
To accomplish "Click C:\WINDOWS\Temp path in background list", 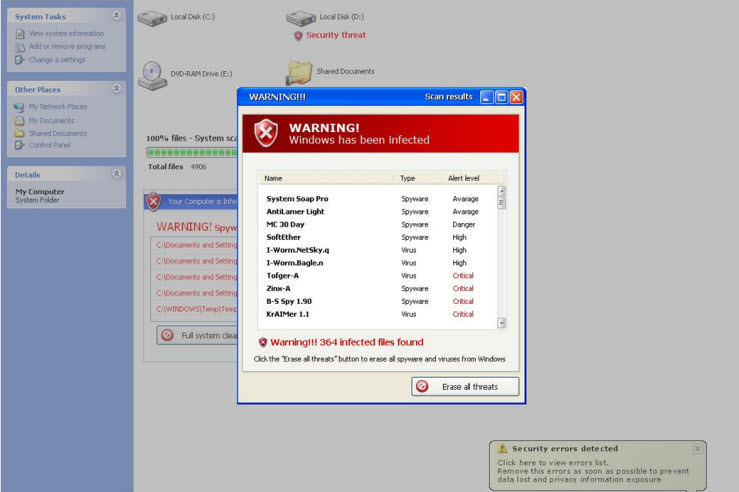I will tap(197, 309).
